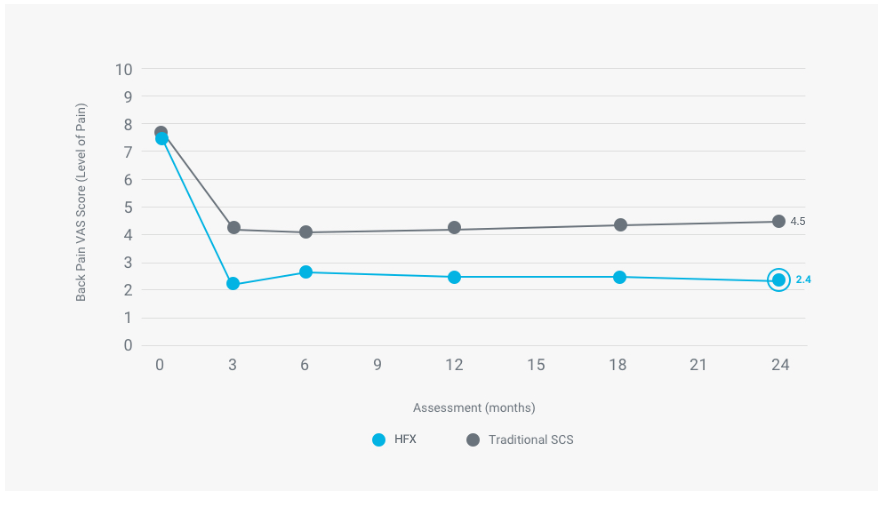Click Traditional SCS data point at 24 months

(x=779, y=221)
